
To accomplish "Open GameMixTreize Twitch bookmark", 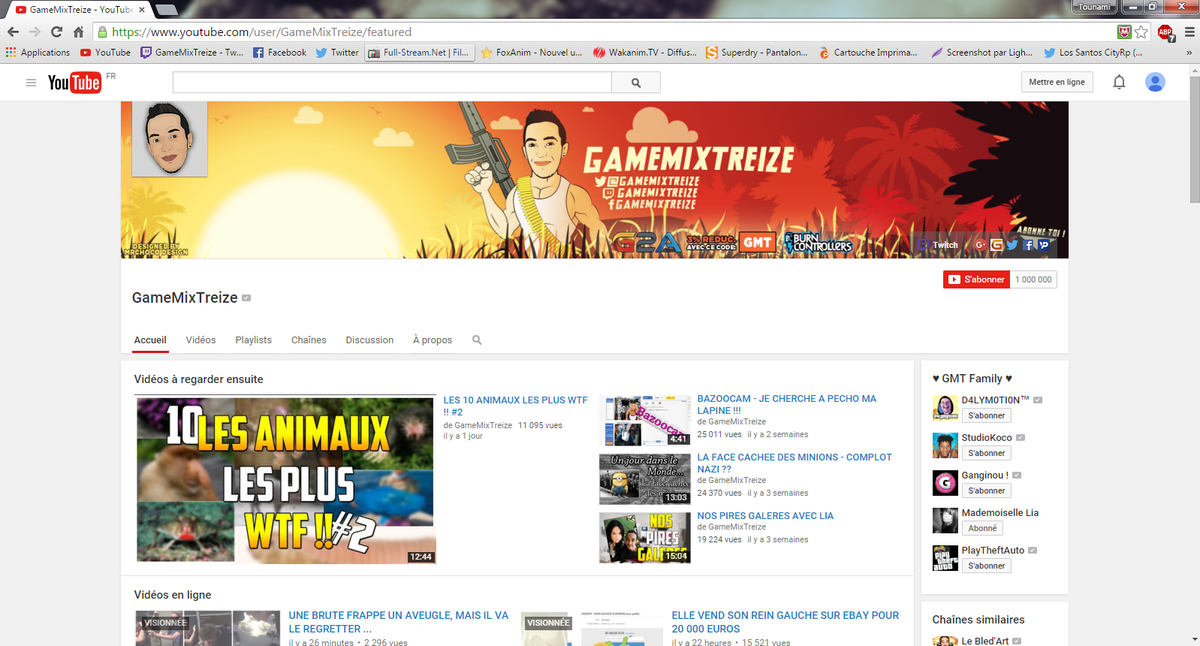I will (x=192, y=52).
